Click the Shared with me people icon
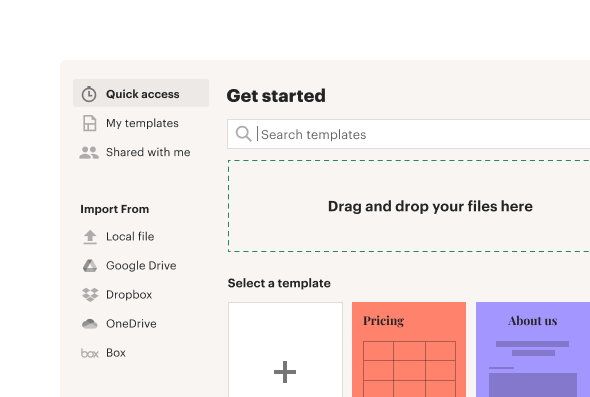The image size is (590, 397). (x=89, y=152)
